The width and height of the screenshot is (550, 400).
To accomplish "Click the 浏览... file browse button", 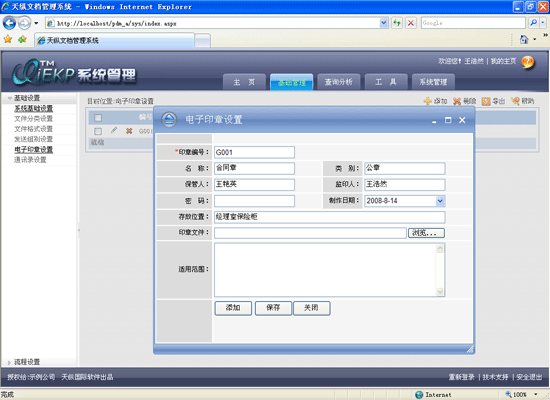I will click(426, 233).
